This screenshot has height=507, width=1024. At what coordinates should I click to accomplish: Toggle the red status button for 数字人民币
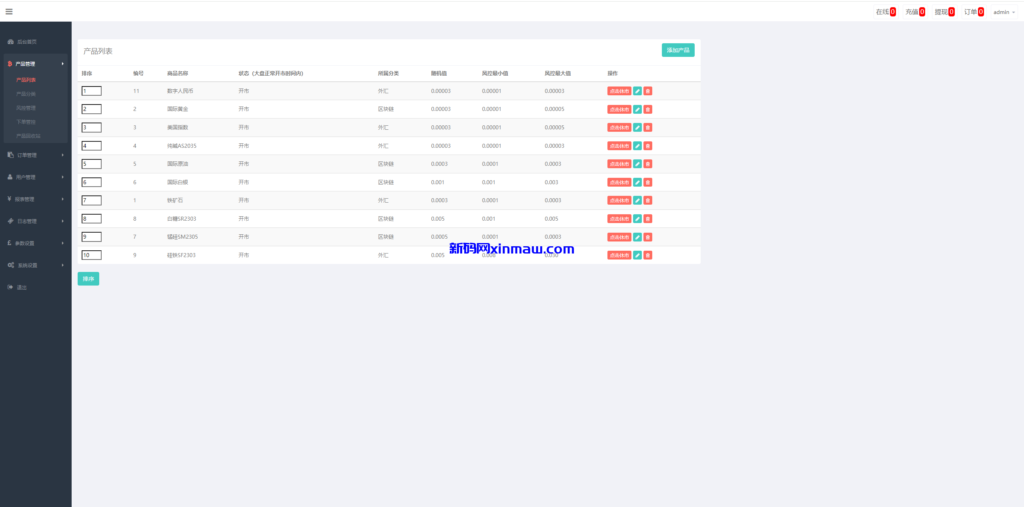pos(619,91)
